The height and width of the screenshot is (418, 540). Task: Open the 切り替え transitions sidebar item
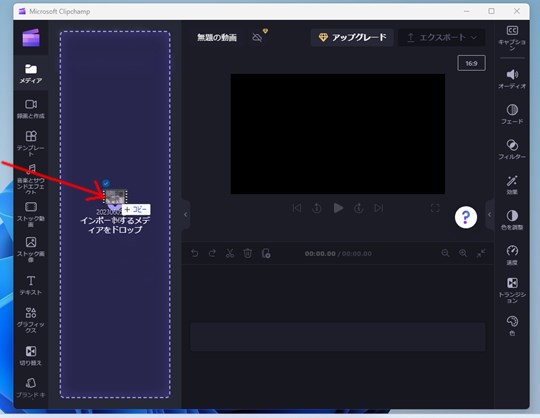click(31, 356)
